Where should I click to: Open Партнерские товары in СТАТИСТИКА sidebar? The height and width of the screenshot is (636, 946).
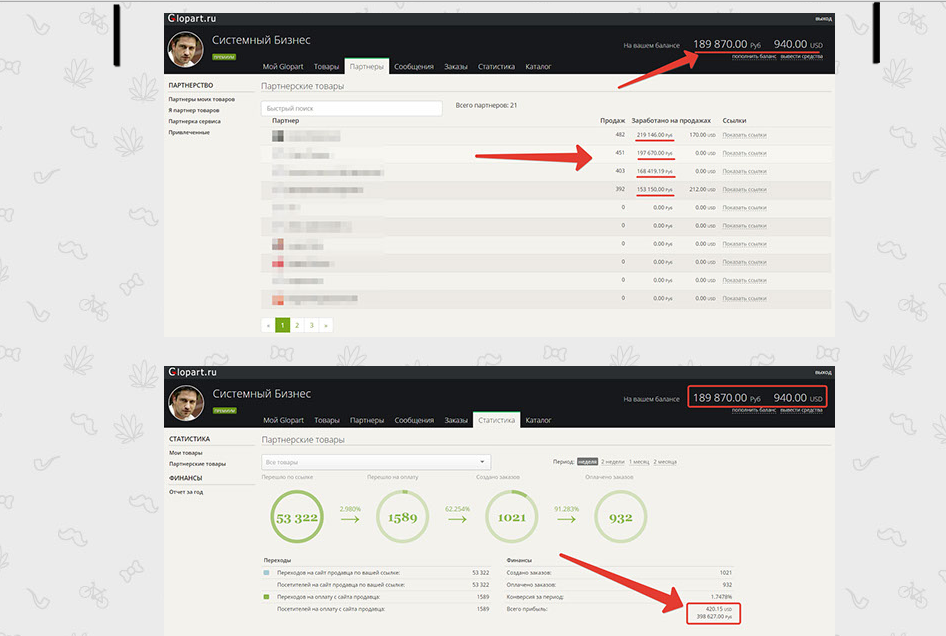(x=197, y=464)
